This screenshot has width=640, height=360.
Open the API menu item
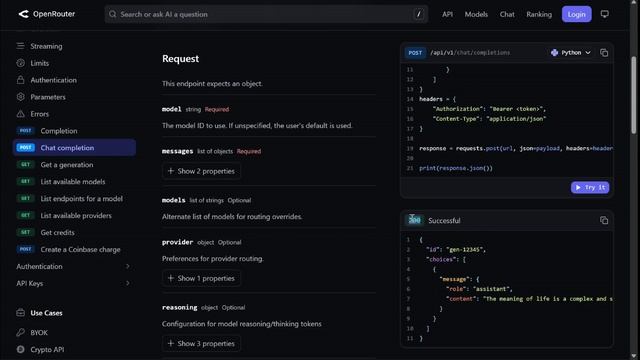pos(447,14)
